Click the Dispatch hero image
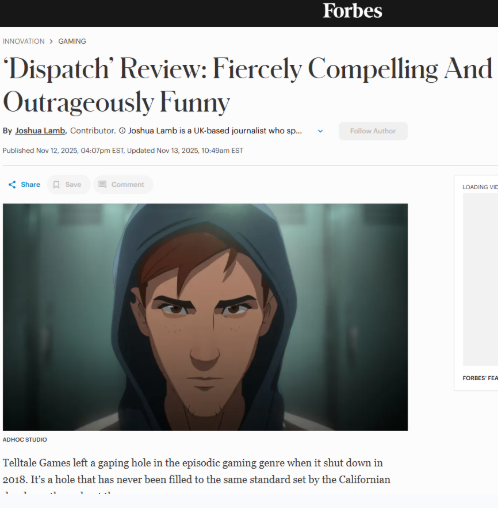 pos(205,317)
